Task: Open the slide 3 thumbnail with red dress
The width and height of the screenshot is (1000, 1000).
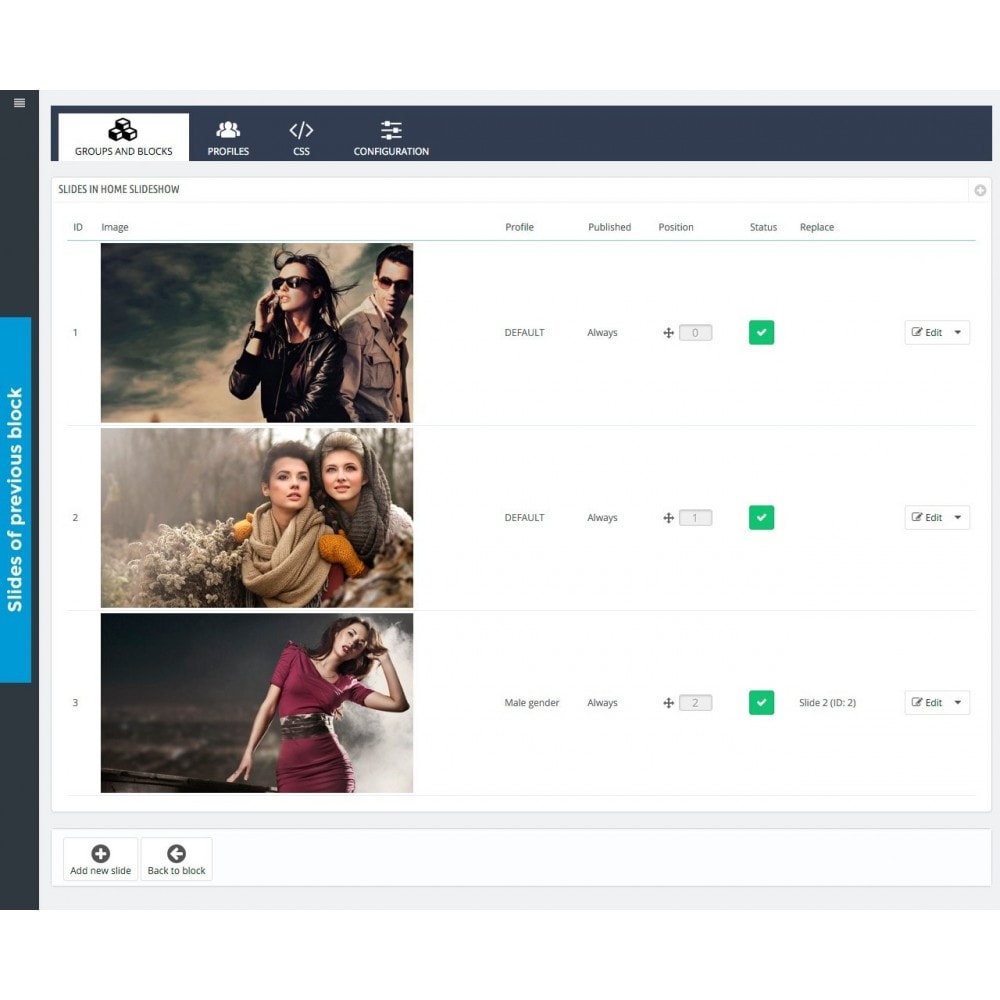Action: 257,703
